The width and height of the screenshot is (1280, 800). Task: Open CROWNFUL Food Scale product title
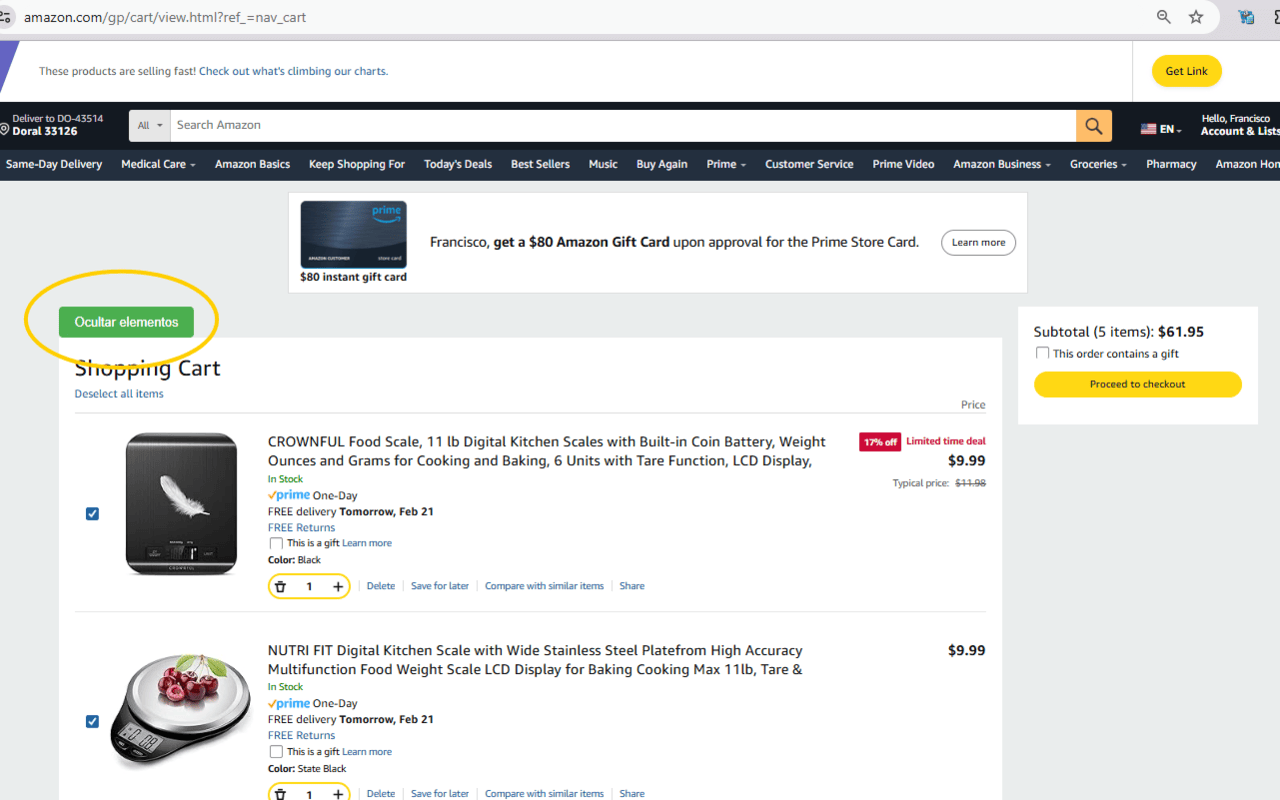click(547, 451)
